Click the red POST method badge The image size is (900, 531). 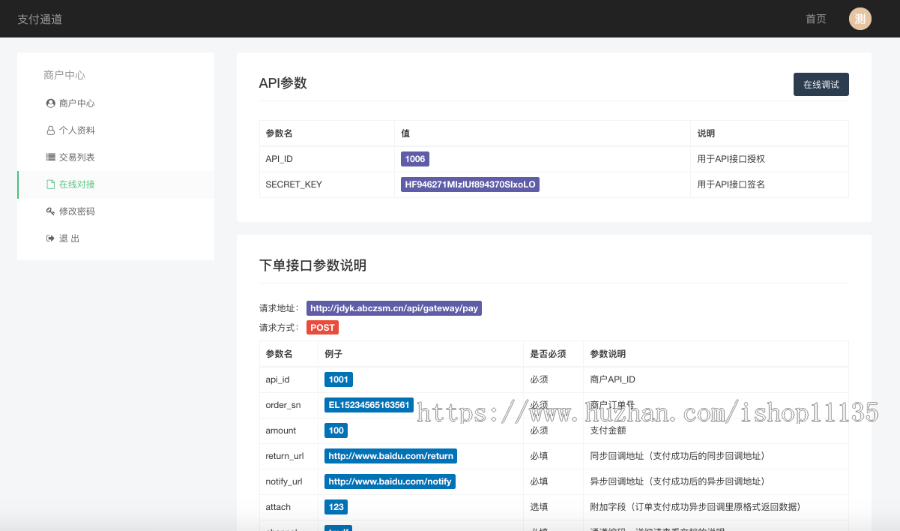pos(322,328)
